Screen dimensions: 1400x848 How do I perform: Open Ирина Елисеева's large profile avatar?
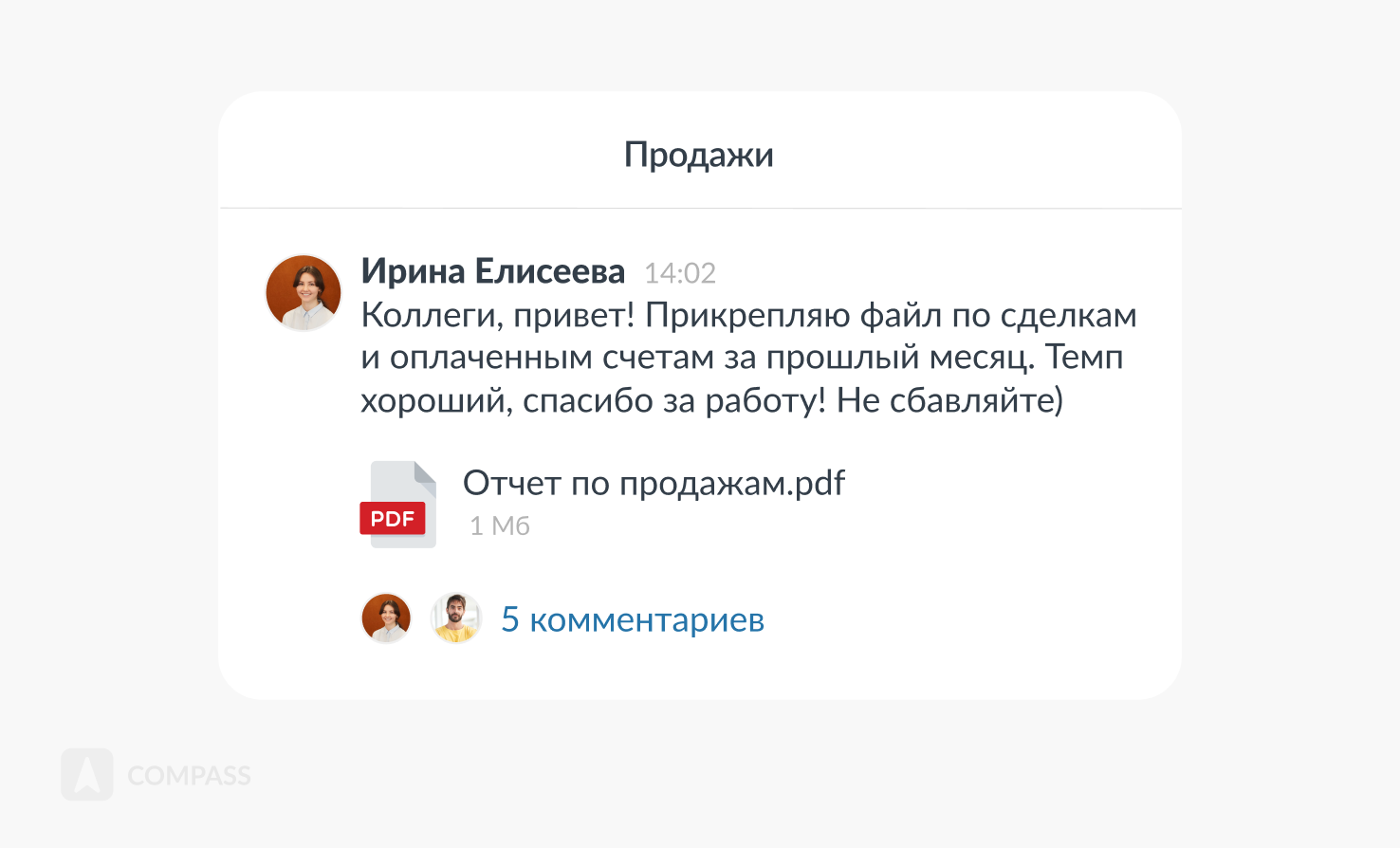(x=304, y=292)
